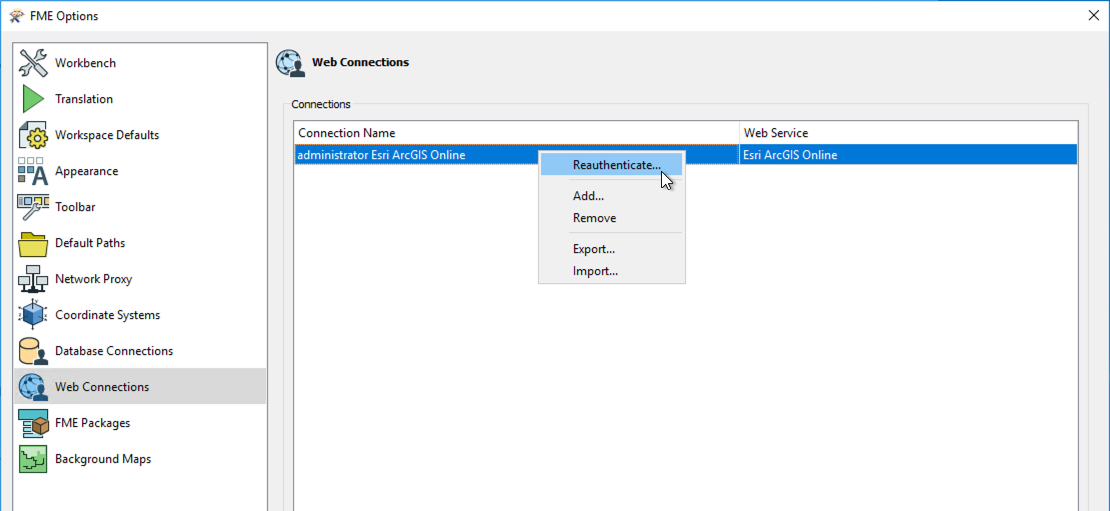Choose Reauthenticate... from the context menu
1110x511 pixels.
point(616,165)
